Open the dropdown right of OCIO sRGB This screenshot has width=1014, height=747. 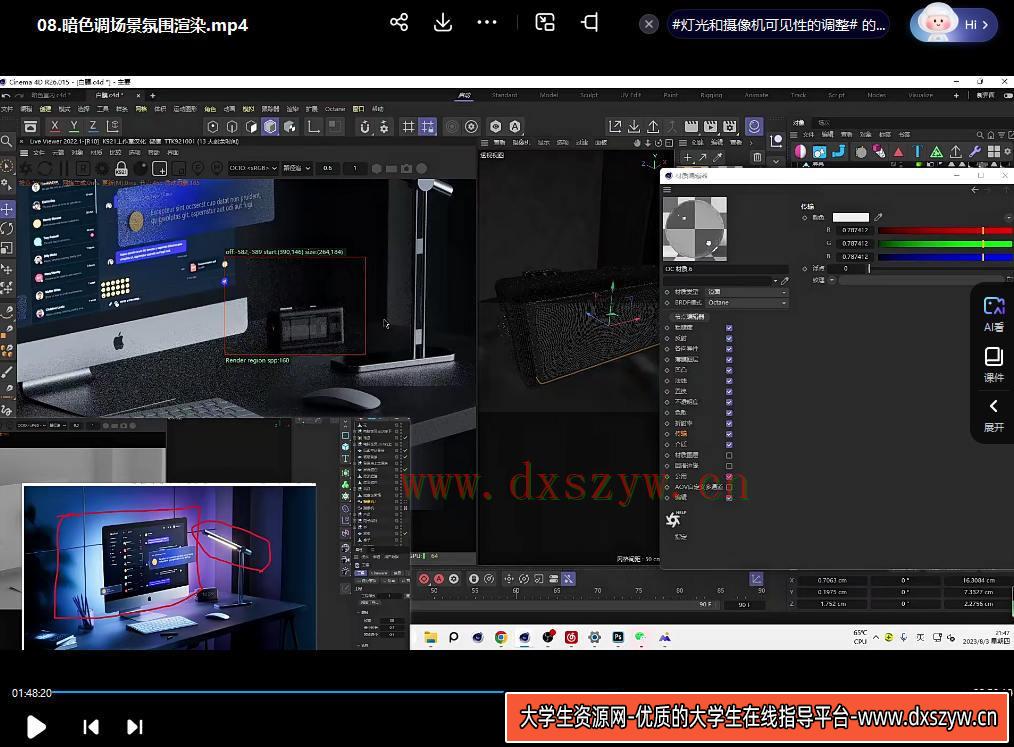coord(297,168)
